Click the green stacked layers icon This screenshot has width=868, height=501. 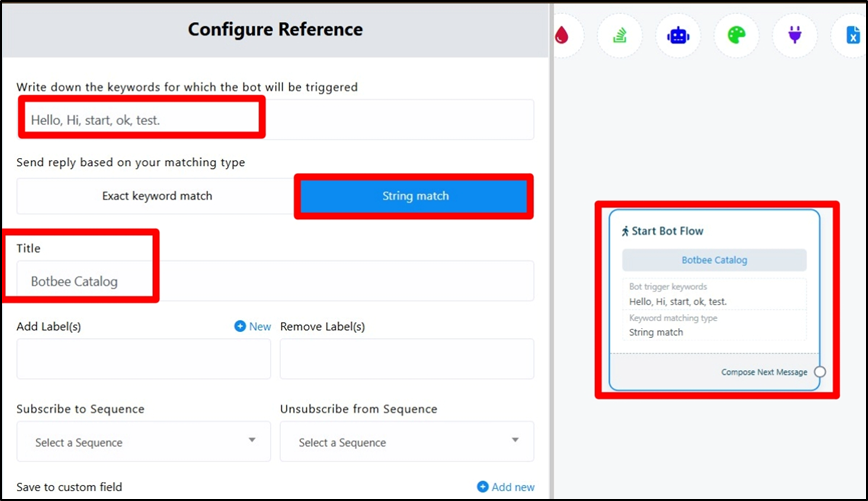point(620,36)
